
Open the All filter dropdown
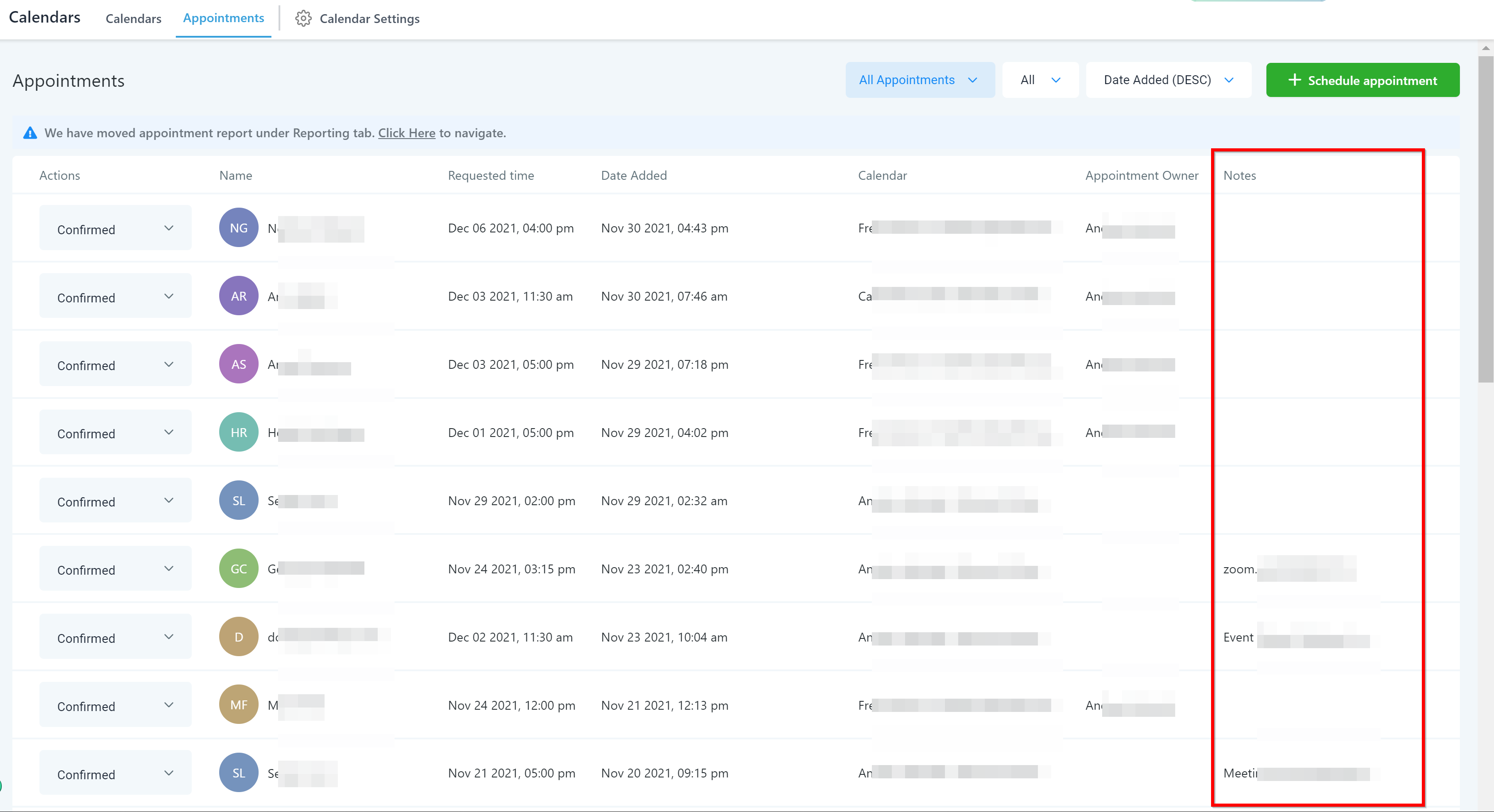pyautogui.click(x=1040, y=80)
